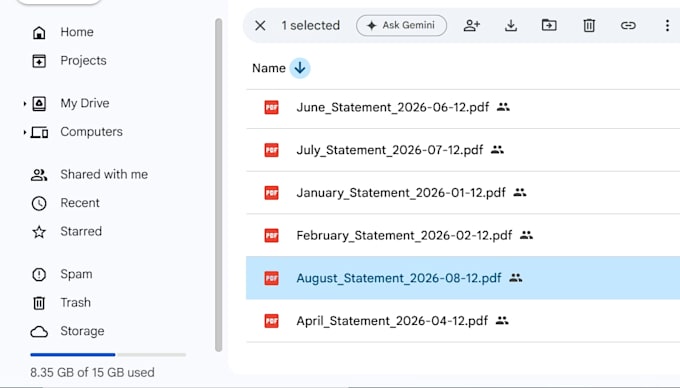This screenshot has width=680, height=388.
Task: Expand the My Drive tree arrow
Action: tap(24, 104)
